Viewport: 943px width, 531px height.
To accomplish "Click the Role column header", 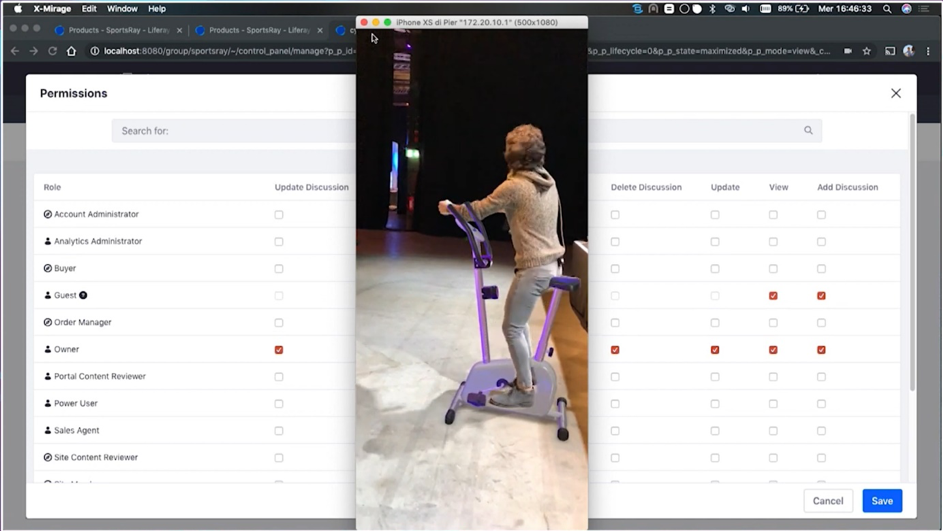I will pyautogui.click(x=52, y=187).
